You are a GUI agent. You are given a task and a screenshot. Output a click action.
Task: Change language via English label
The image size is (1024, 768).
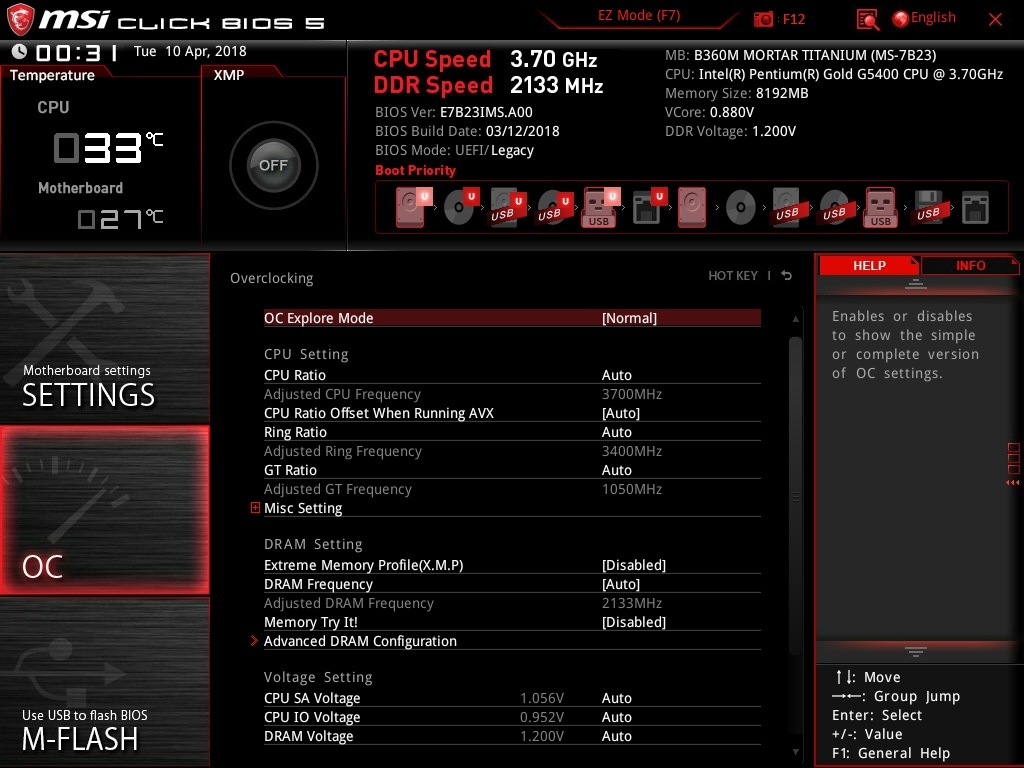[x=933, y=18]
